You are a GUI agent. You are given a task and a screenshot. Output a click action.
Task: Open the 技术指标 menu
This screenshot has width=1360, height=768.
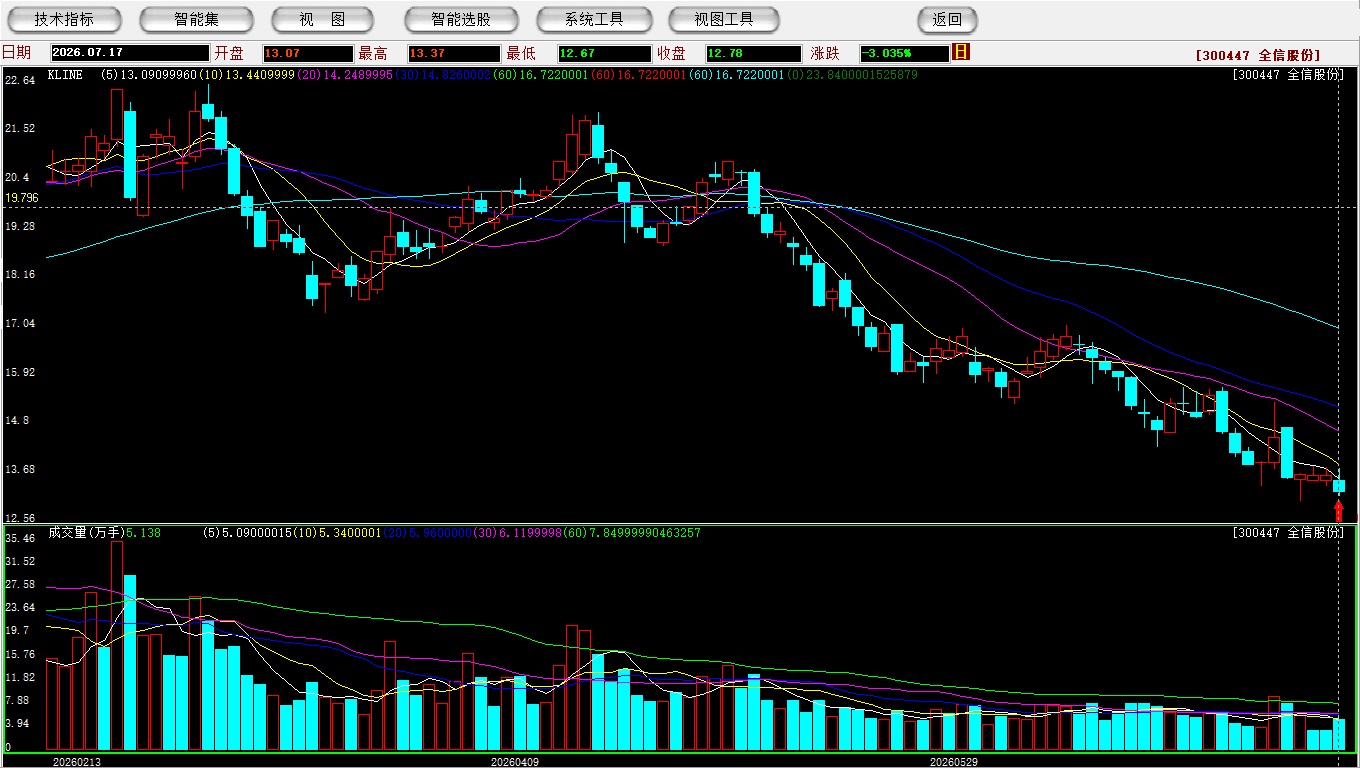tap(64, 20)
